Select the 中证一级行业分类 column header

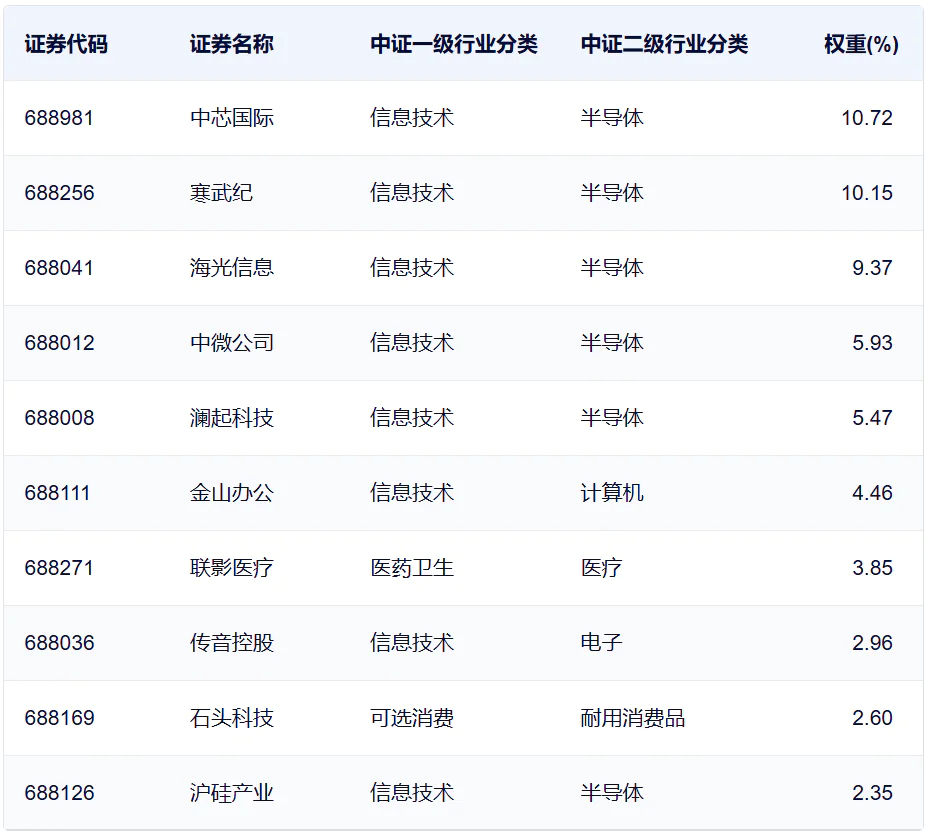(453, 45)
